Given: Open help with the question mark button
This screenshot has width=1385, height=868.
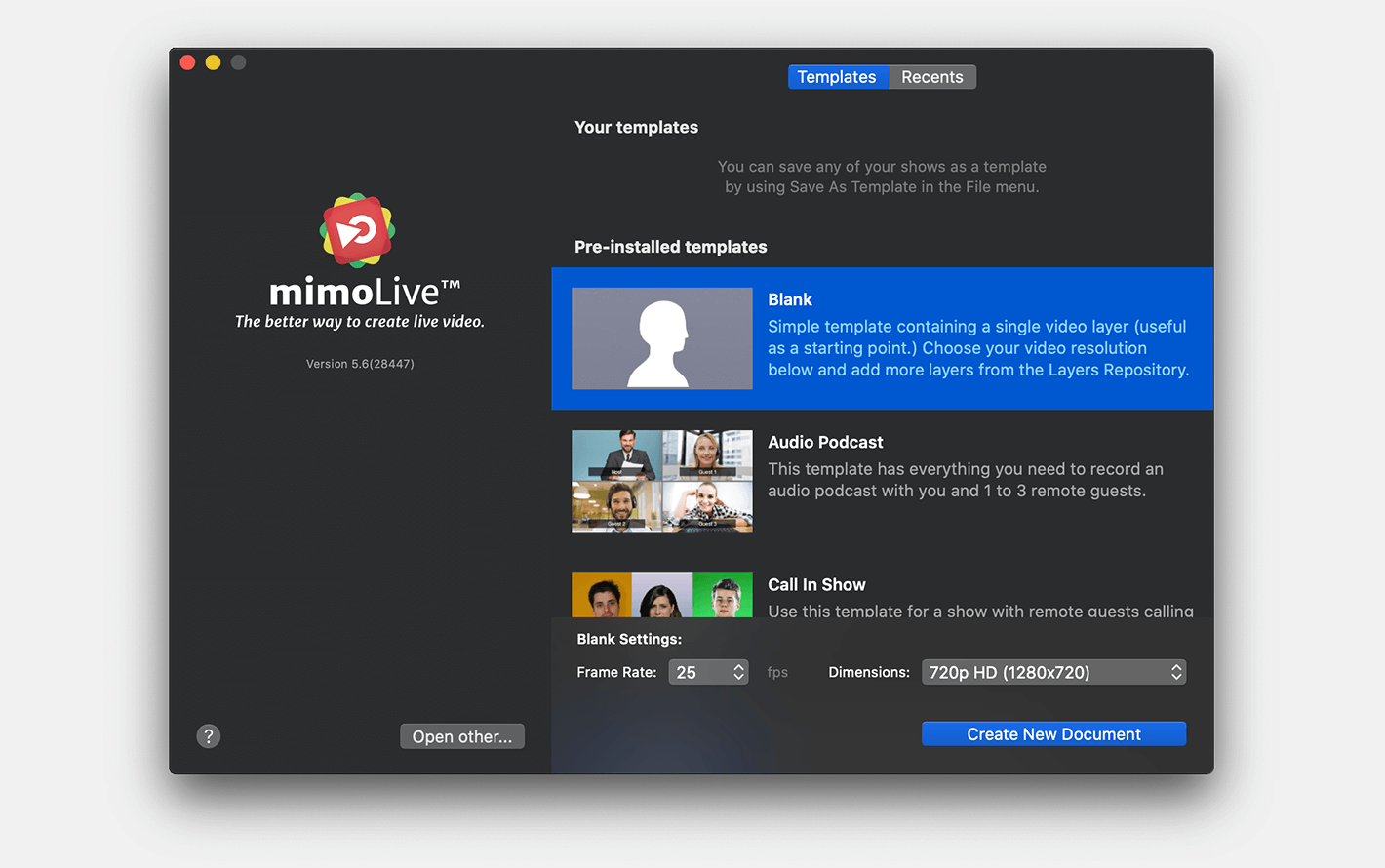Looking at the screenshot, I should click(209, 736).
